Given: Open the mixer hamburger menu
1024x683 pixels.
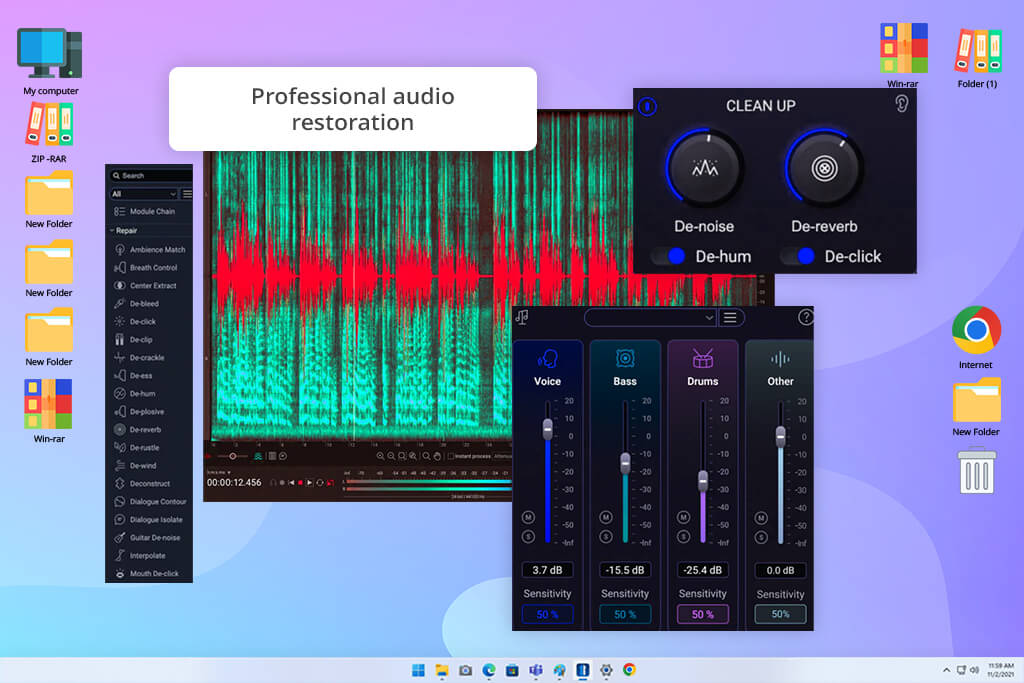Looking at the screenshot, I should coord(730,318).
